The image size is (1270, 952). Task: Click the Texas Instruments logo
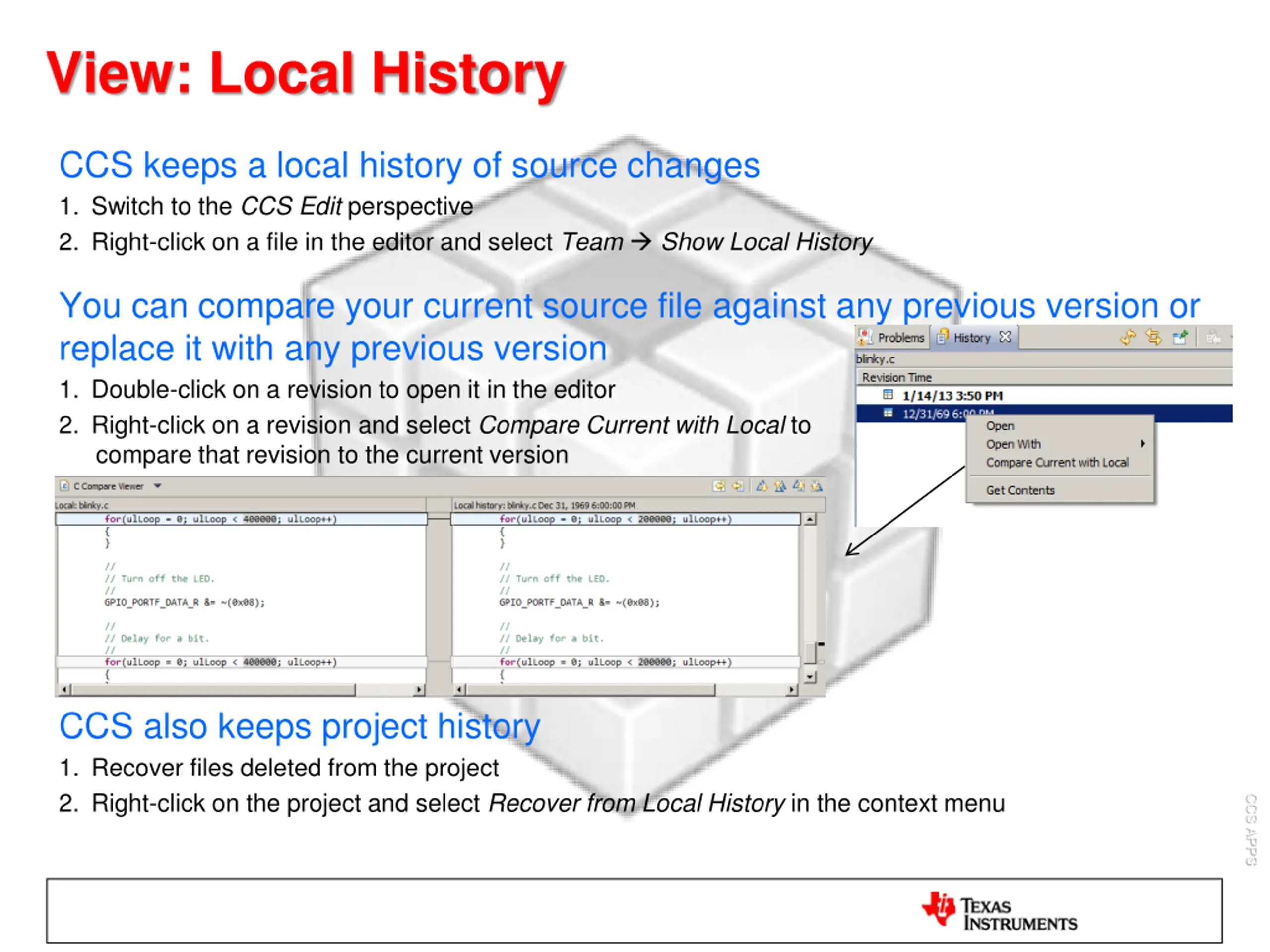click(1000, 910)
